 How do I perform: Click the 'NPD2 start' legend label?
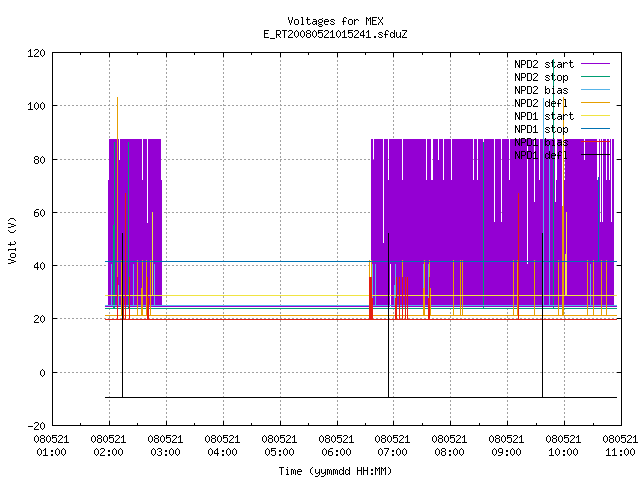tap(544, 64)
